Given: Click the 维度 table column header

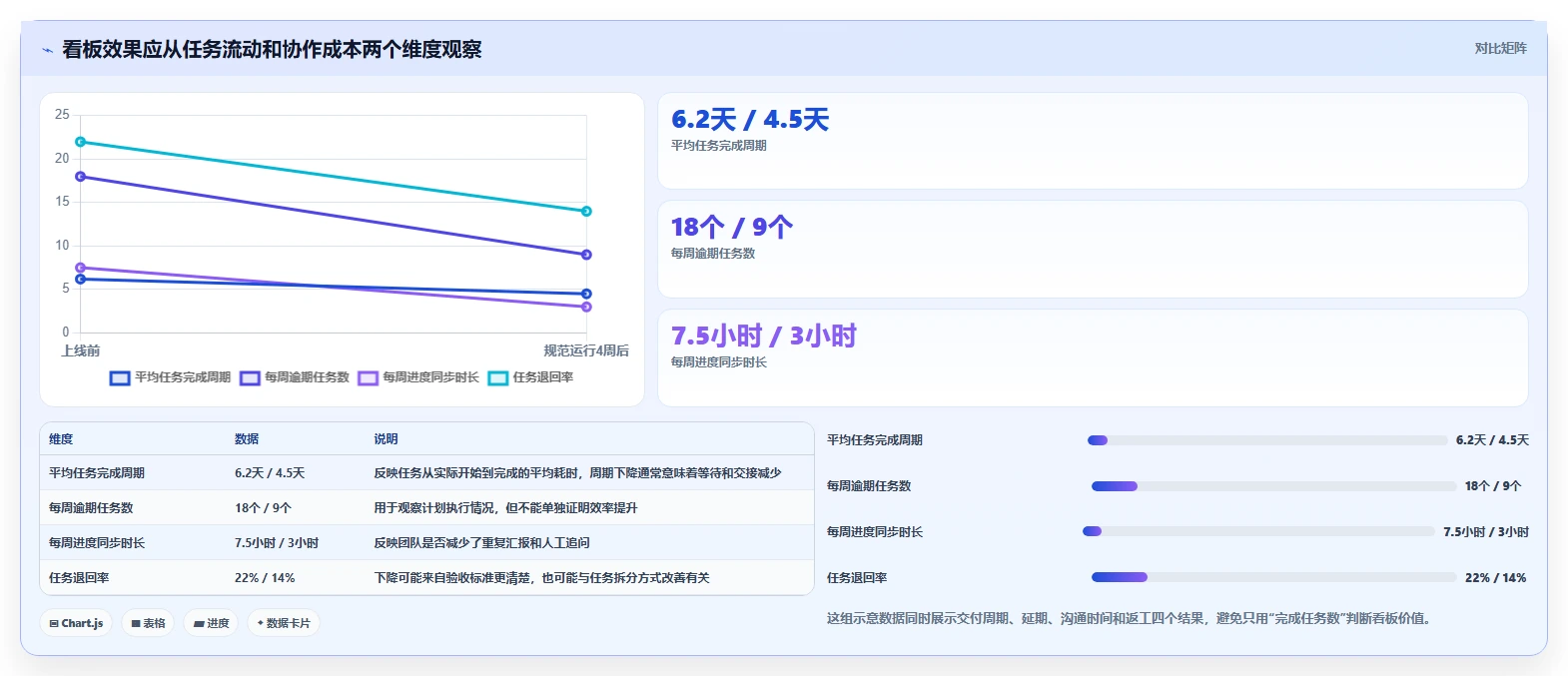Looking at the screenshot, I should pos(61,439).
